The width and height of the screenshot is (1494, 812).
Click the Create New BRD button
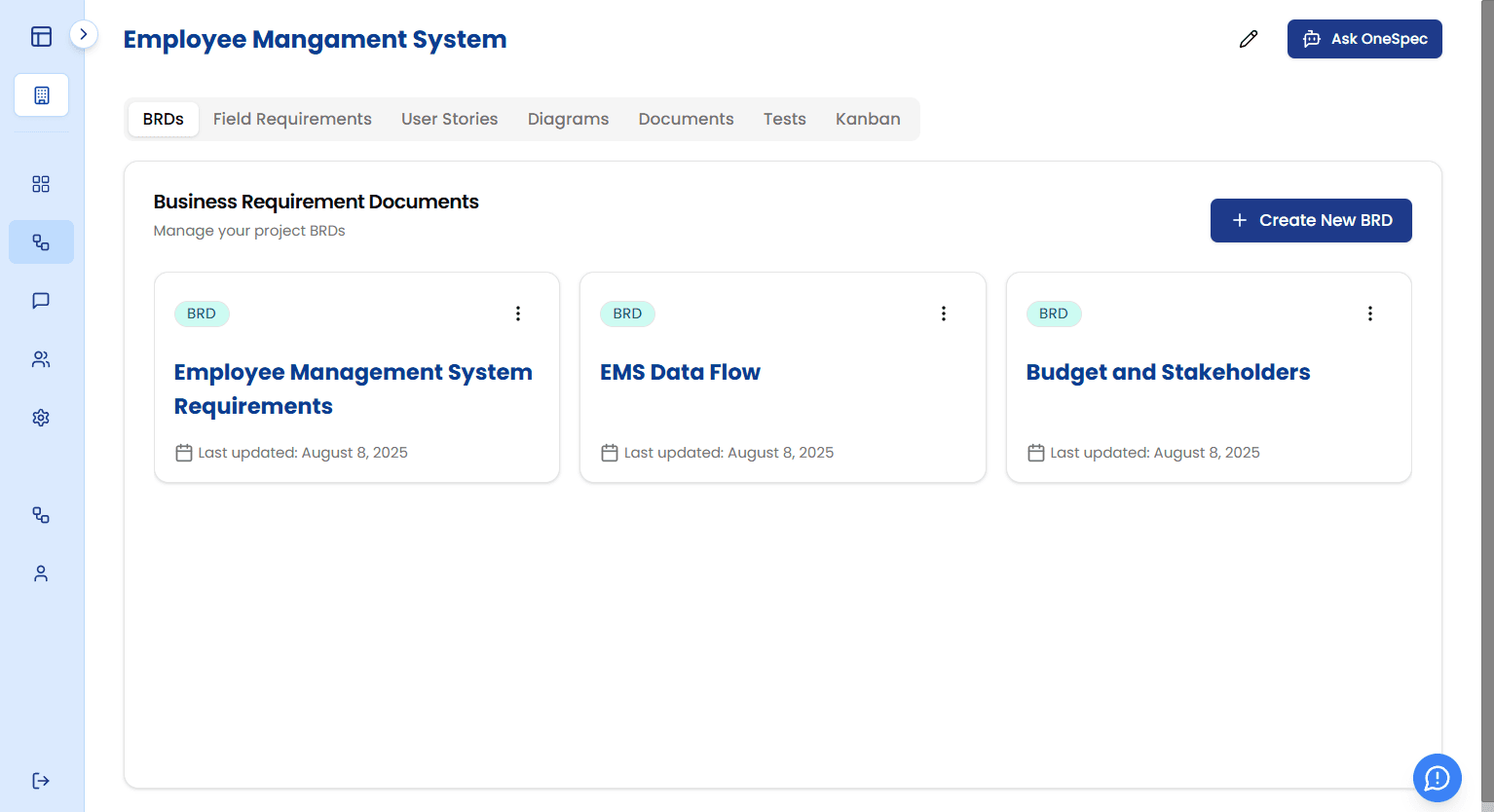click(1311, 220)
